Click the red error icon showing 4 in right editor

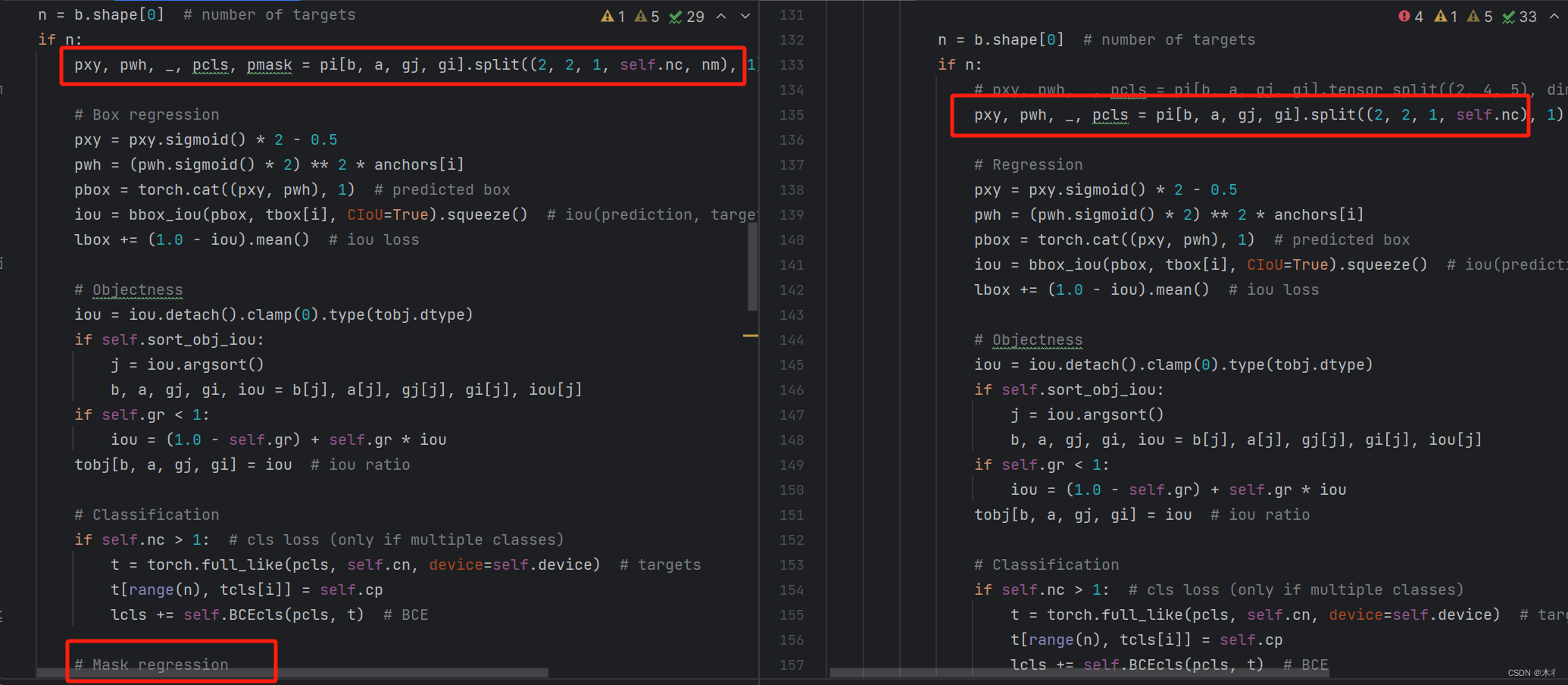(1410, 16)
